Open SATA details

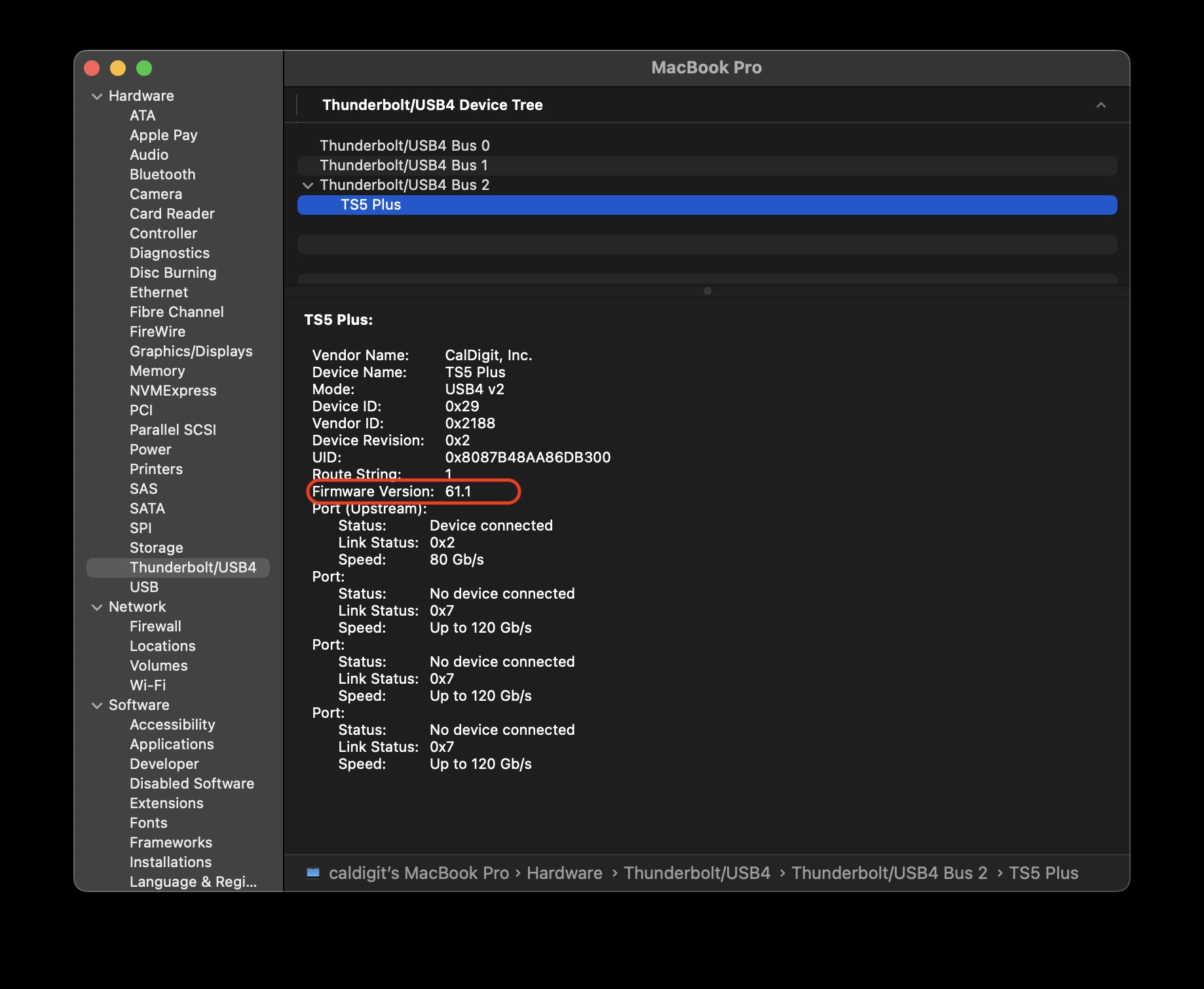pos(147,508)
